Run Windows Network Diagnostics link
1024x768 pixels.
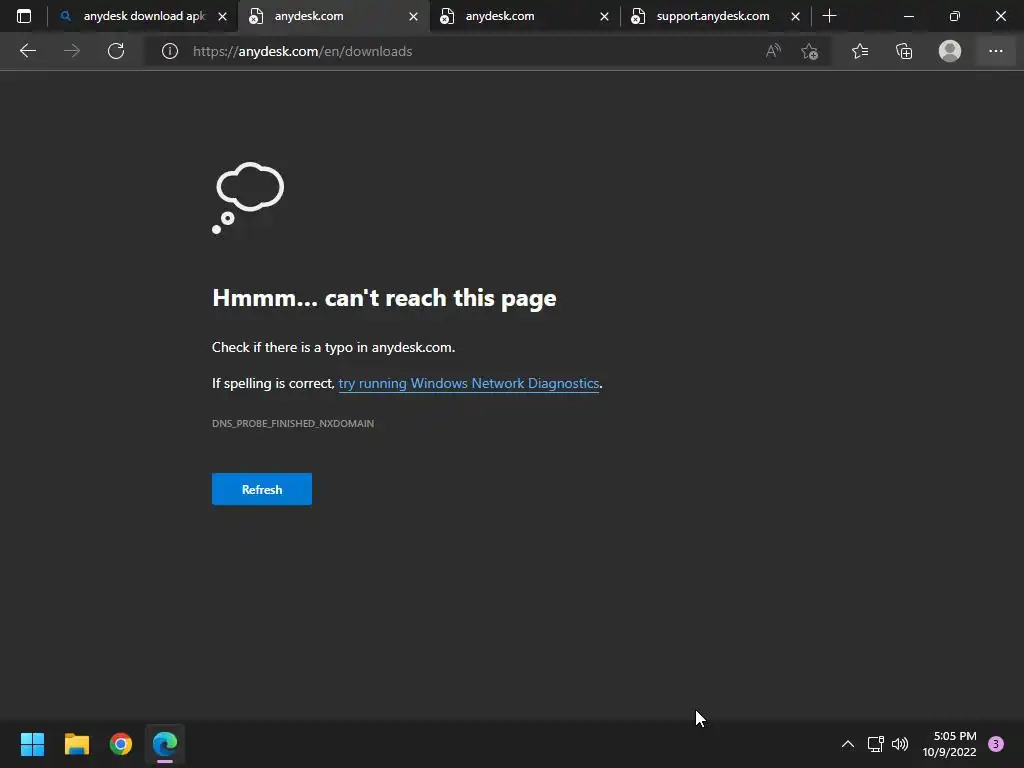tap(469, 383)
